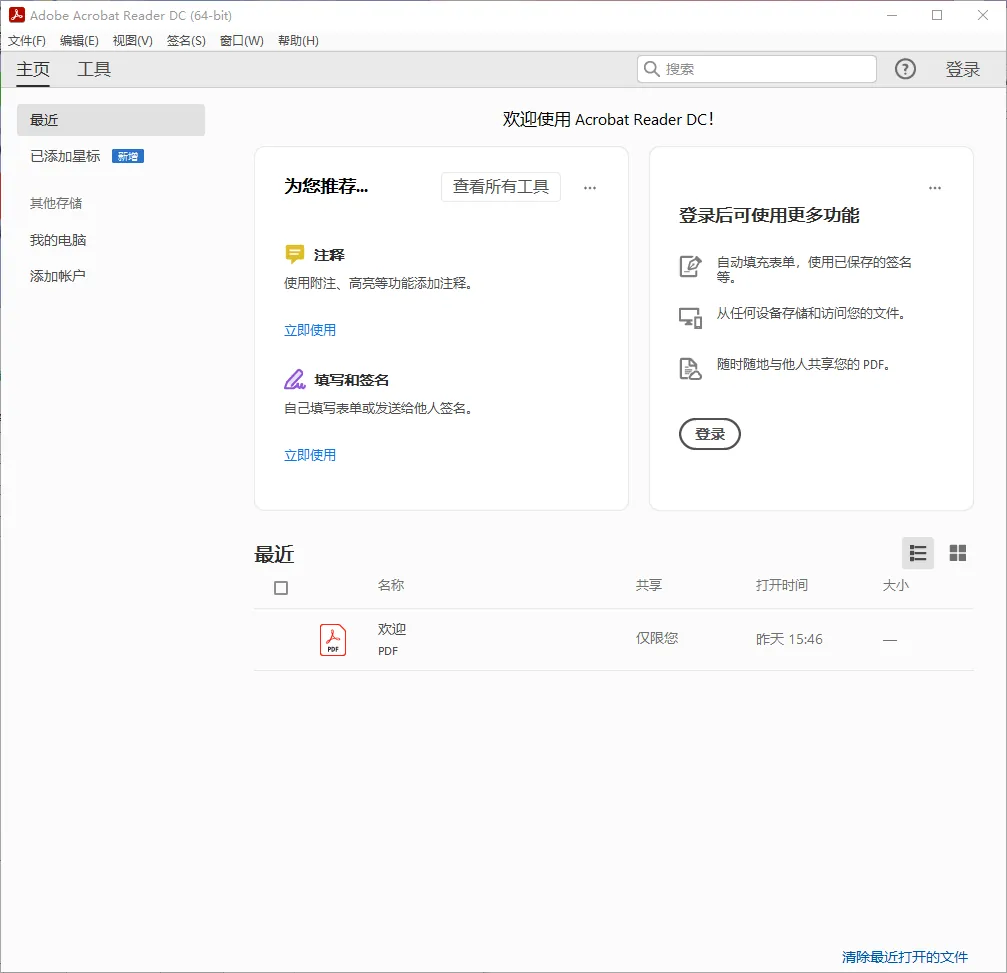
Task: Click the file name 欢迎
Action: pyautogui.click(x=392, y=629)
